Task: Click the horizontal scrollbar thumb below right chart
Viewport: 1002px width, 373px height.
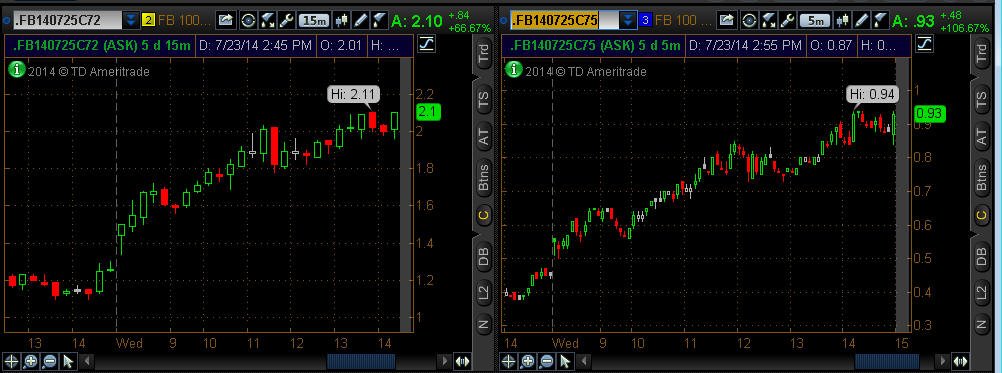Action: tap(887, 362)
